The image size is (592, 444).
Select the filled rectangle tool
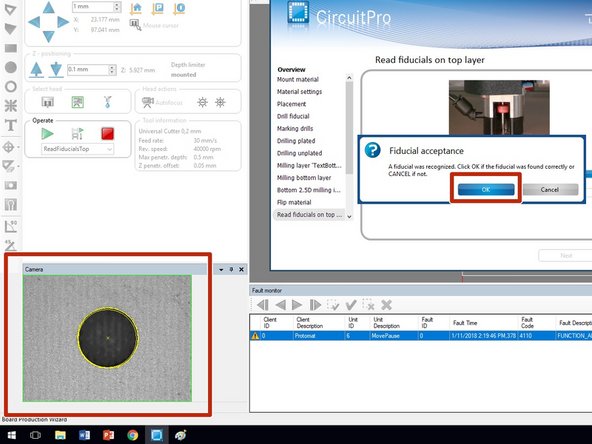(x=11, y=48)
